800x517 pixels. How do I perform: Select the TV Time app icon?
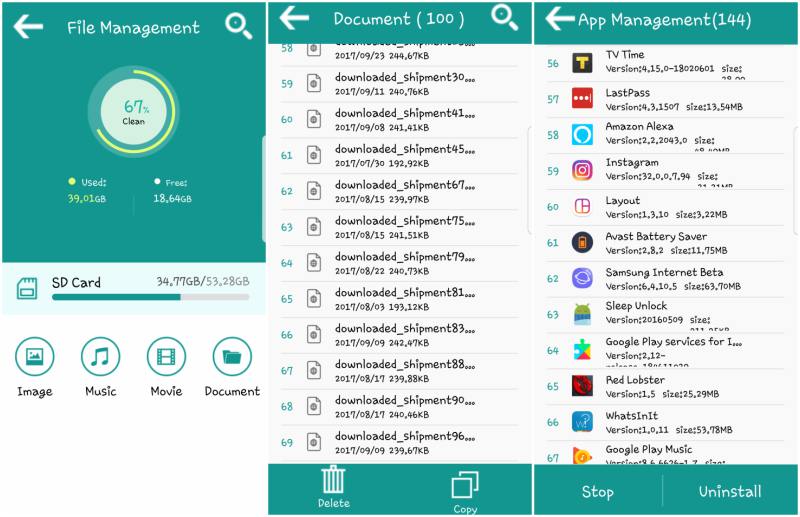(x=582, y=63)
